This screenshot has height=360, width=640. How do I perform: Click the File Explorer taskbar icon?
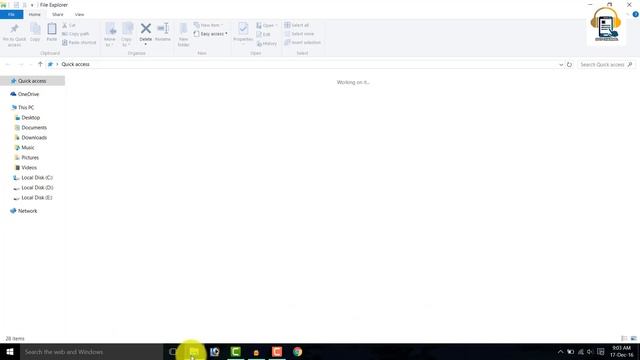tap(194, 351)
